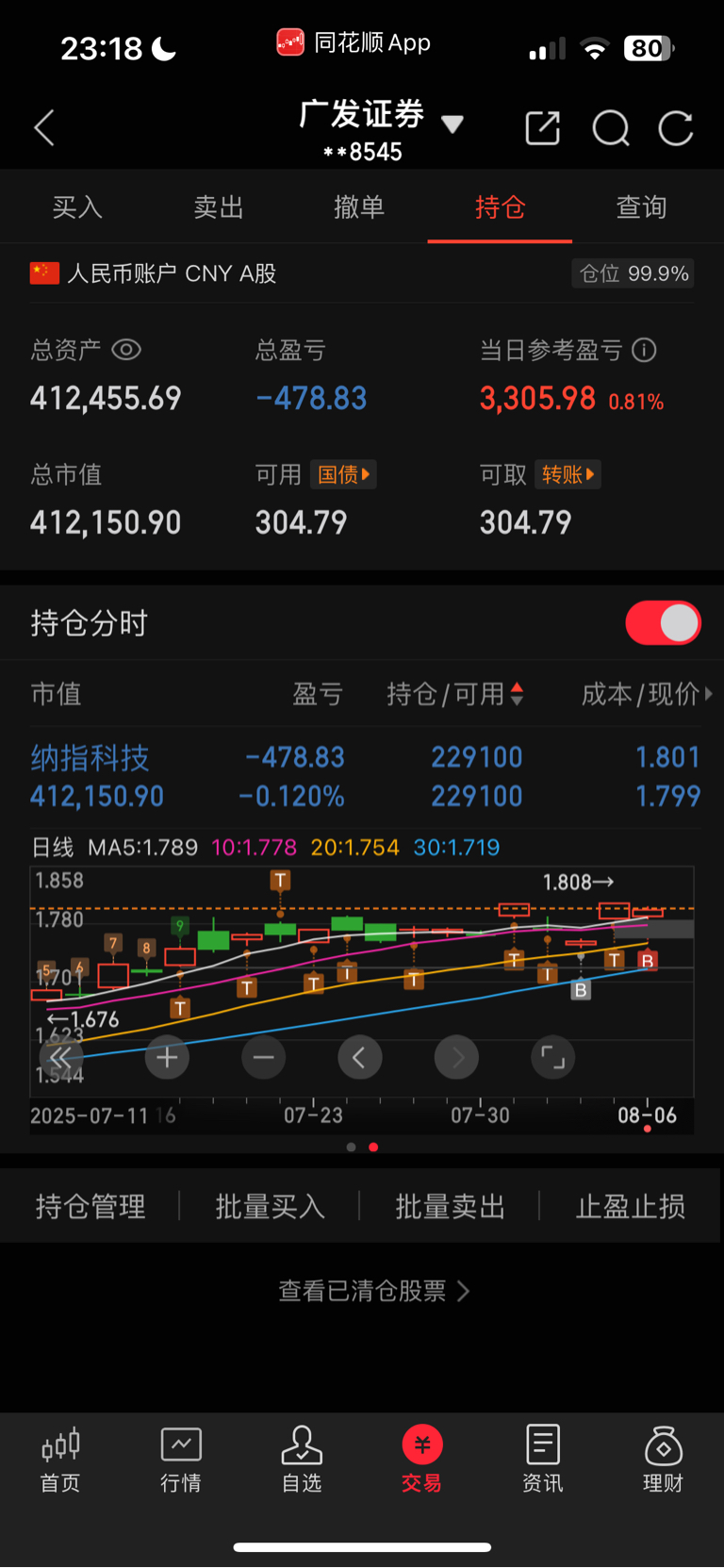Expand the 成本/现价 column arrow

coord(709,694)
